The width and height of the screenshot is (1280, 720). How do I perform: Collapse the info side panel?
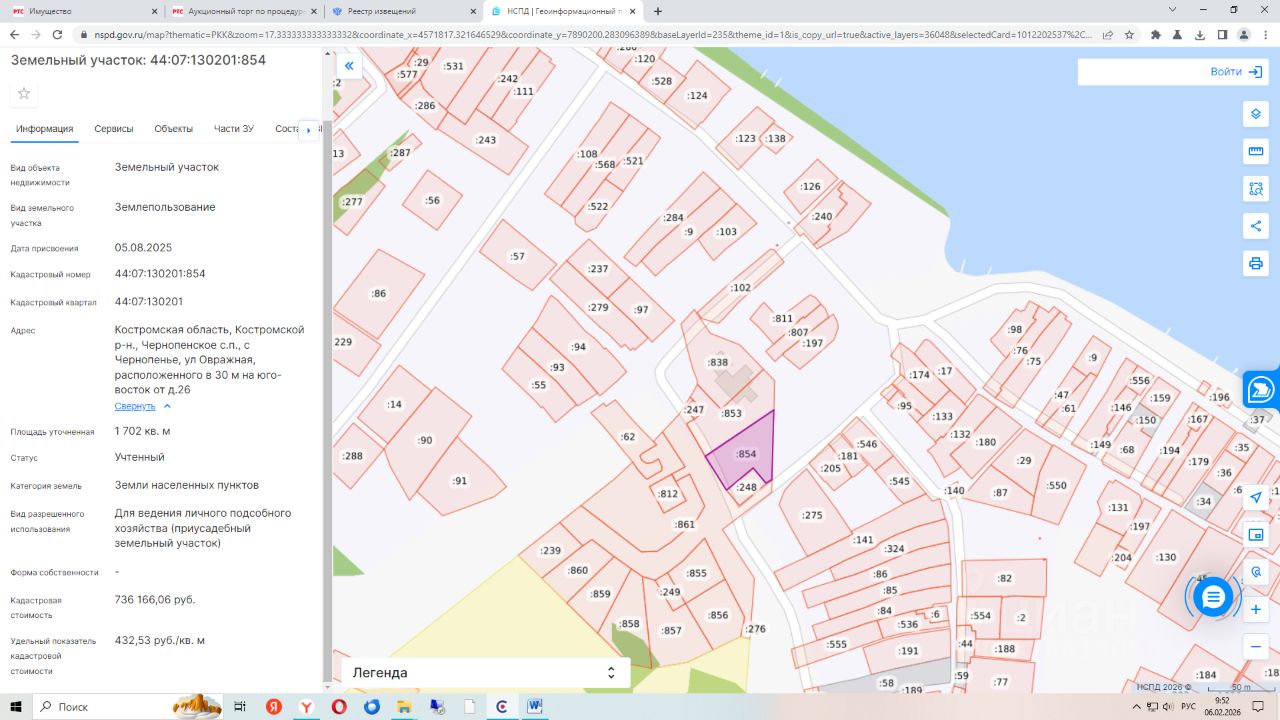[349, 66]
